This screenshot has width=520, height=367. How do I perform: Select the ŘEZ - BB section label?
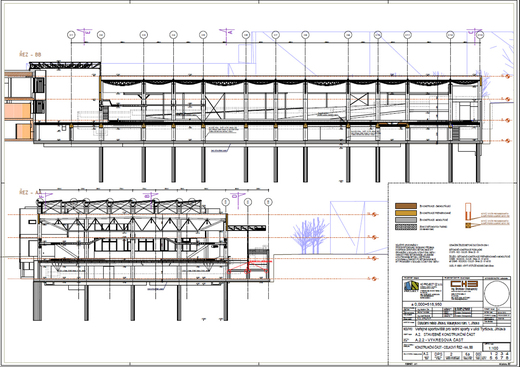pyautogui.click(x=30, y=55)
